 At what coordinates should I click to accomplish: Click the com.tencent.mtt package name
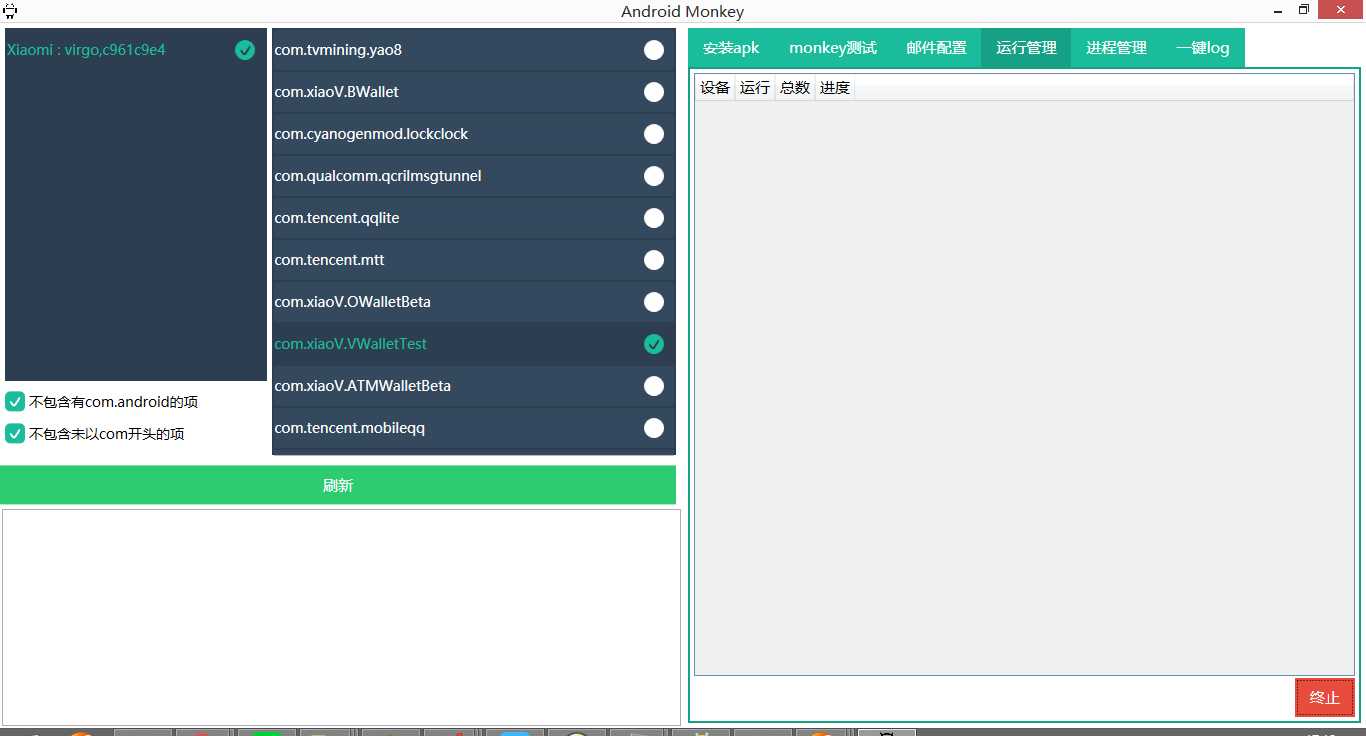(x=330, y=260)
